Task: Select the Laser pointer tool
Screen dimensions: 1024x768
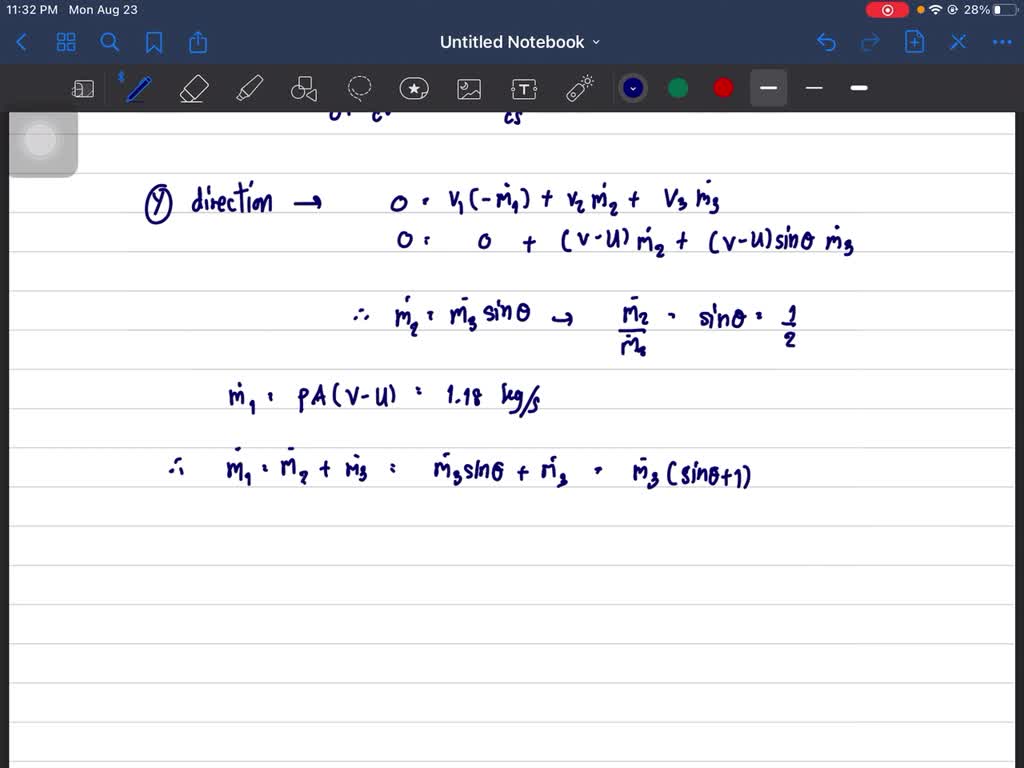Action: point(579,88)
